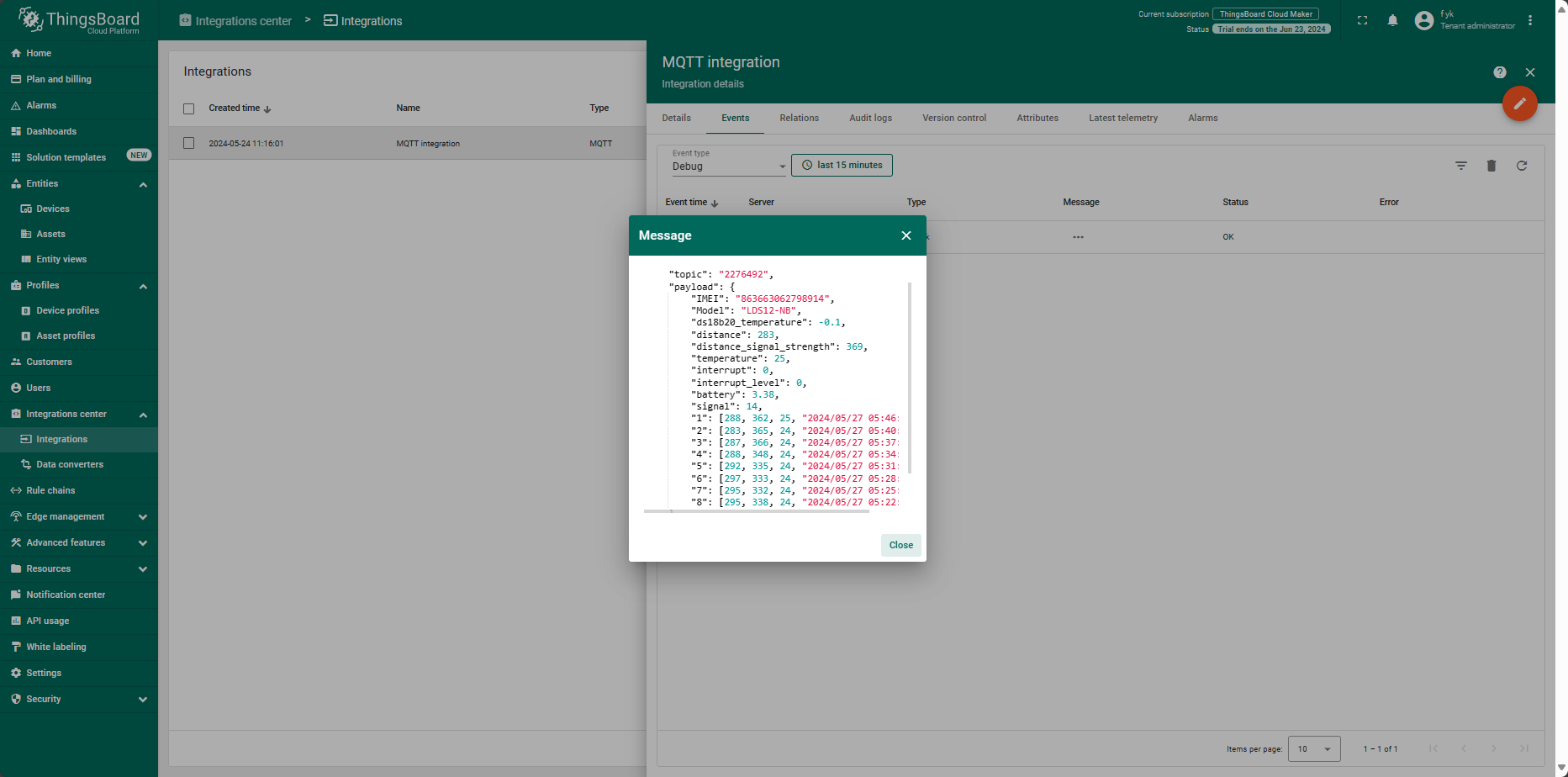The width and height of the screenshot is (1568, 777).
Task: Click the Close button in Message dialog
Action: [x=901, y=545]
